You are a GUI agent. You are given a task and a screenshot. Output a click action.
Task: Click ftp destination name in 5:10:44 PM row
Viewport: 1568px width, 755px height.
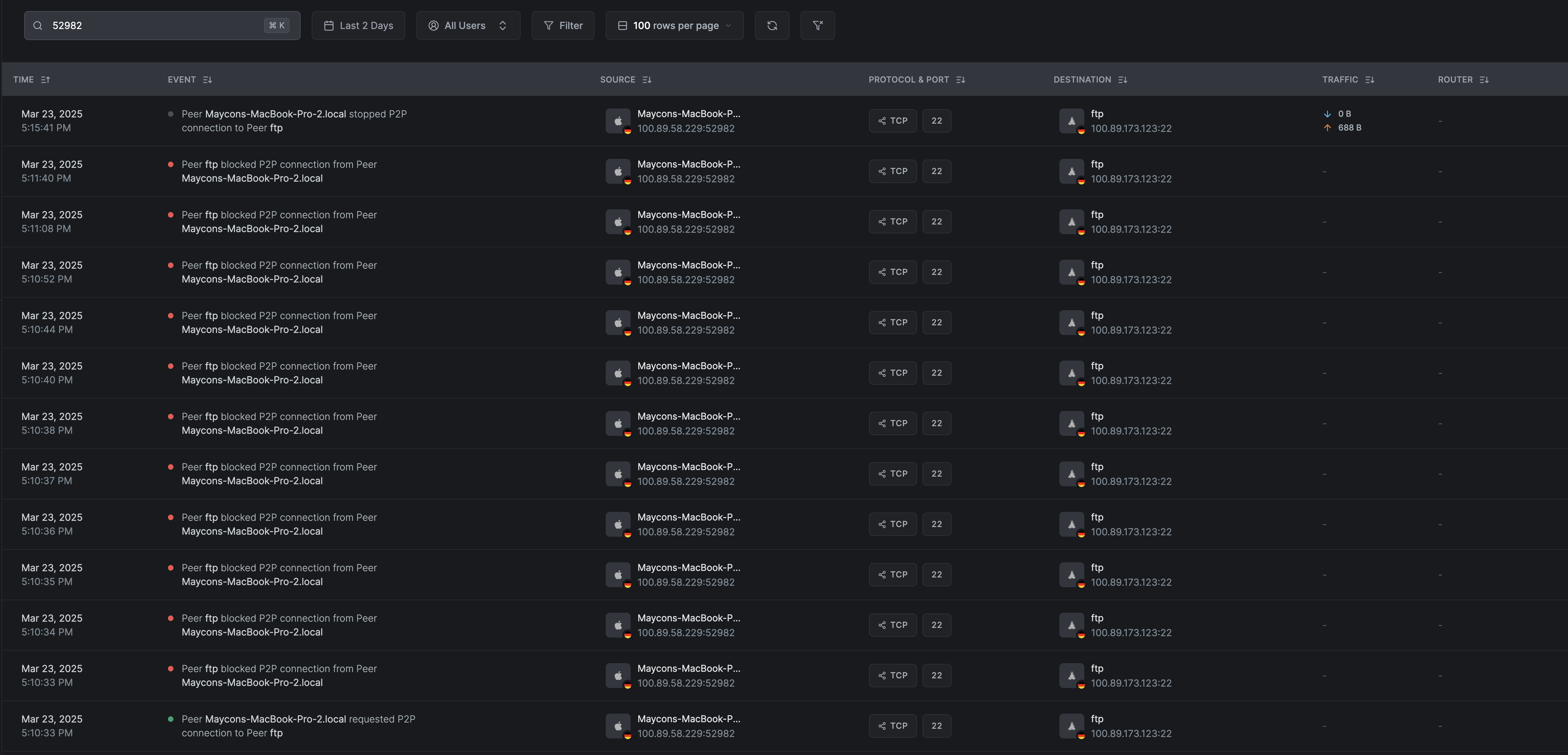(x=1097, y=315)
